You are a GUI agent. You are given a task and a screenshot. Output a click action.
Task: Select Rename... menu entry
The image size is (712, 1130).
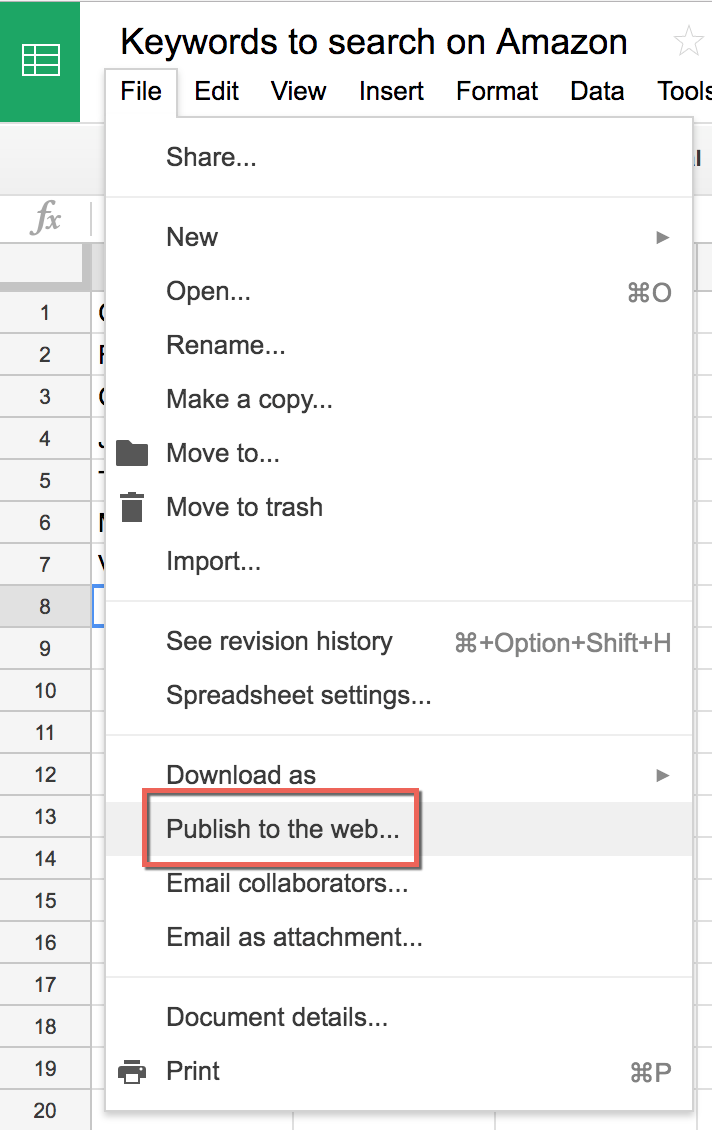pyautogui.click(x=399, y=345)
